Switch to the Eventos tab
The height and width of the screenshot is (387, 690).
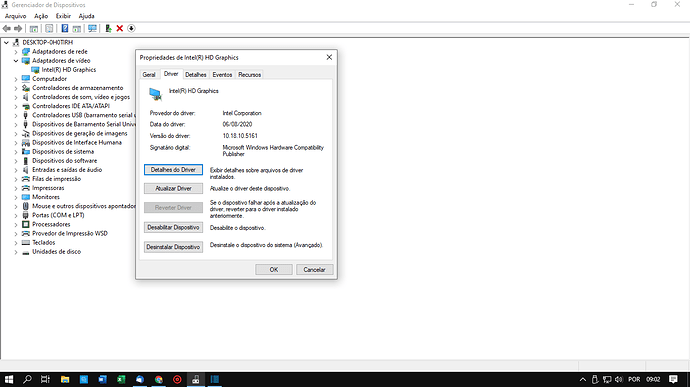[x=222, y=75]
